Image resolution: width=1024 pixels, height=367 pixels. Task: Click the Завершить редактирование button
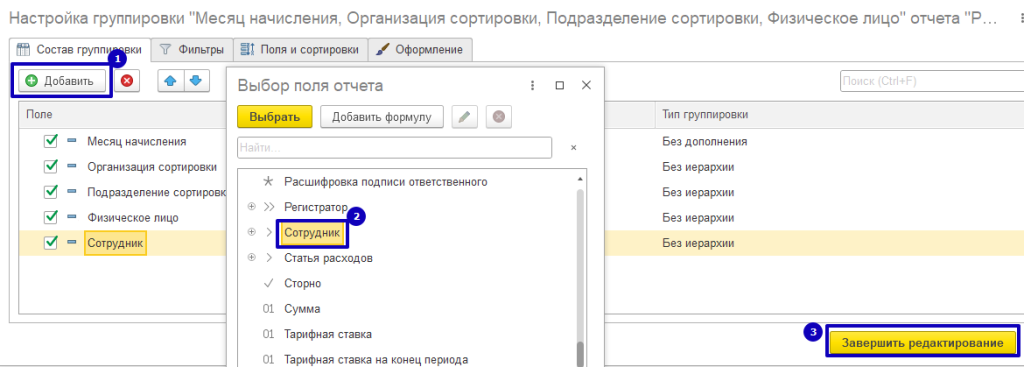922,343
